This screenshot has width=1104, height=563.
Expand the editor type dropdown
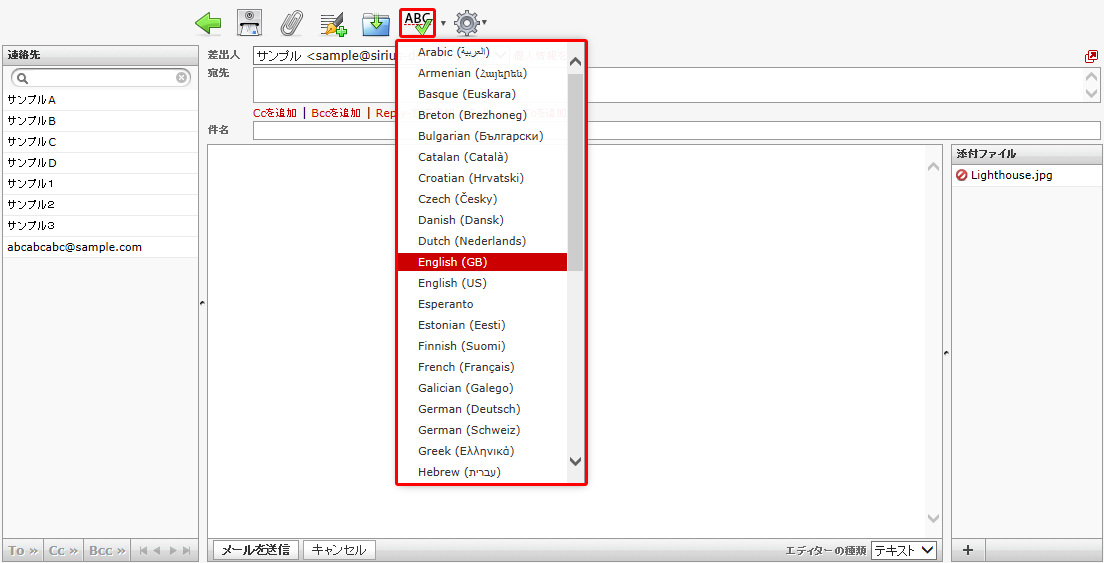[904, 550]
